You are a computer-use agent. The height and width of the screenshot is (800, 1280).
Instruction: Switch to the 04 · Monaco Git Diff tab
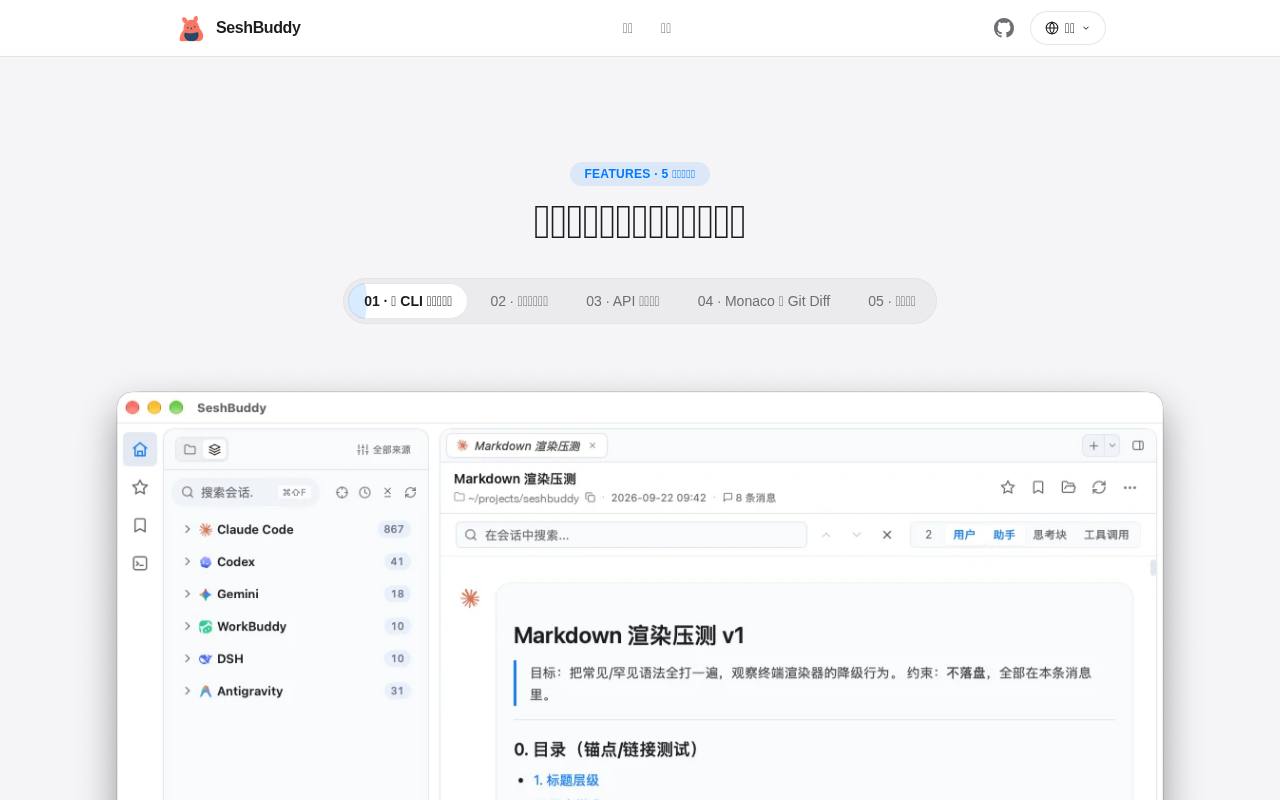[x=764, y=301]
